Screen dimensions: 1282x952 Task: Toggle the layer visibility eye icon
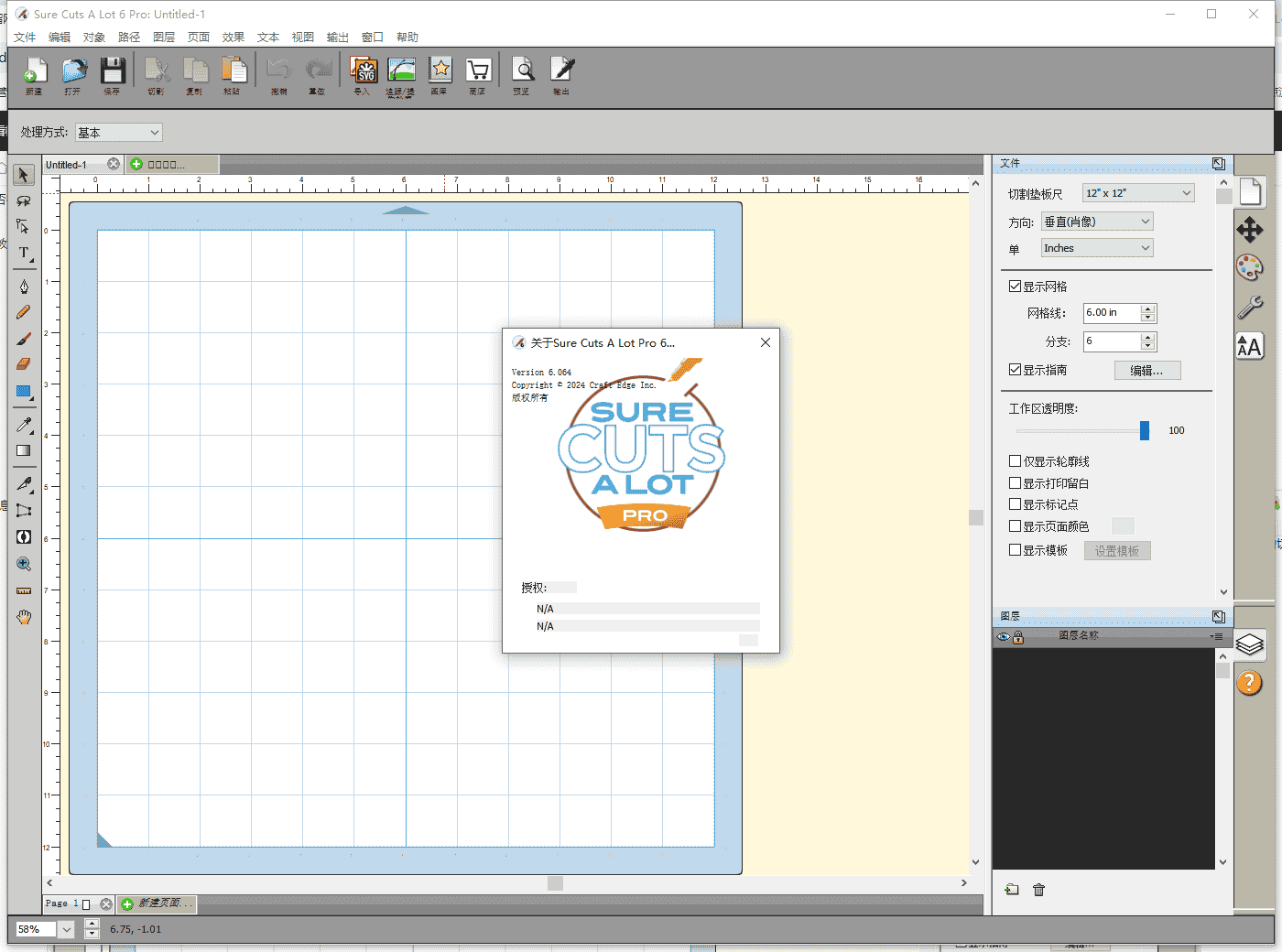tap(1003, 637)
